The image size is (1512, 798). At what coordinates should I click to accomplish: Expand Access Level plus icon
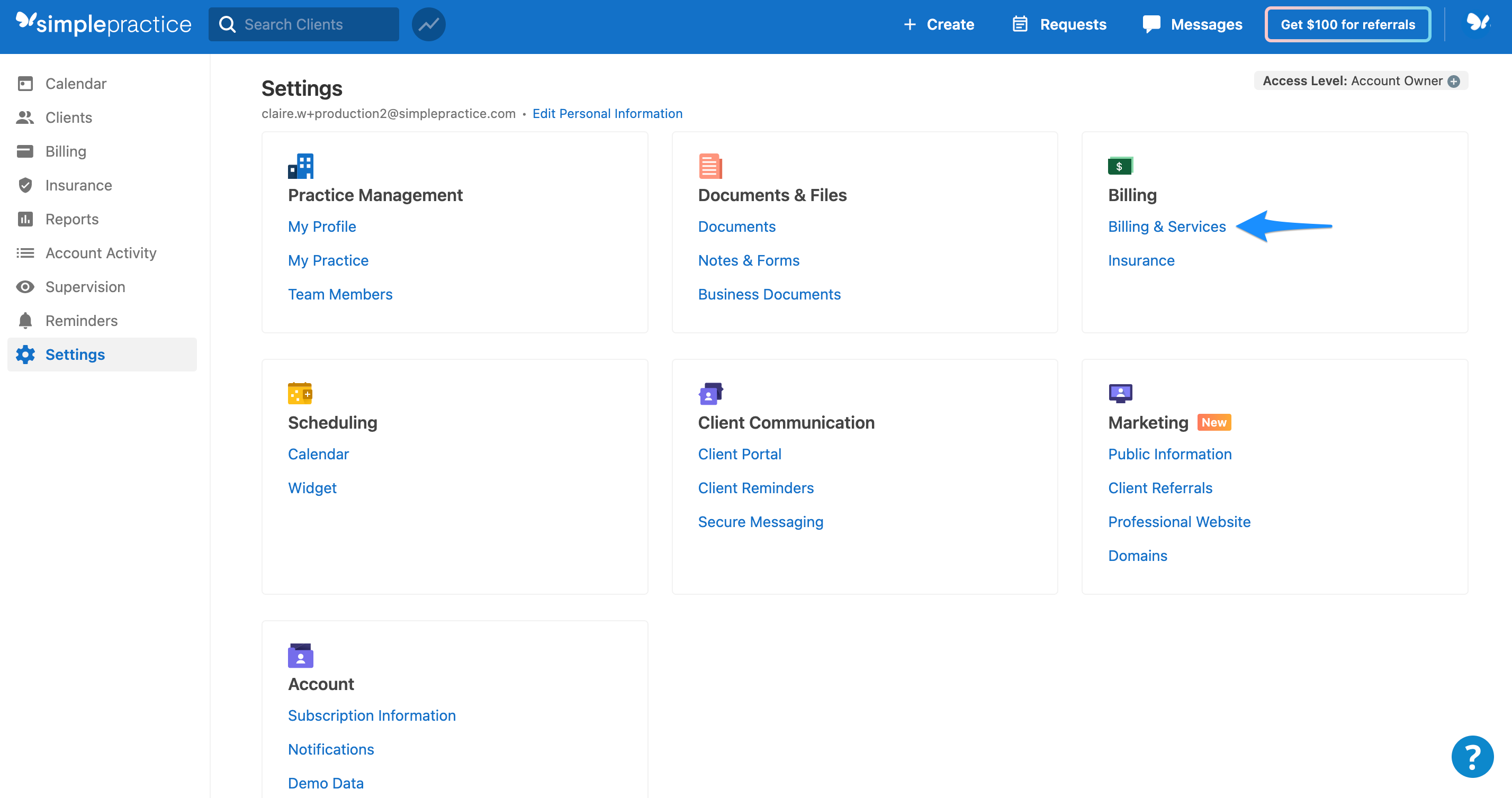pos(1453,81)
